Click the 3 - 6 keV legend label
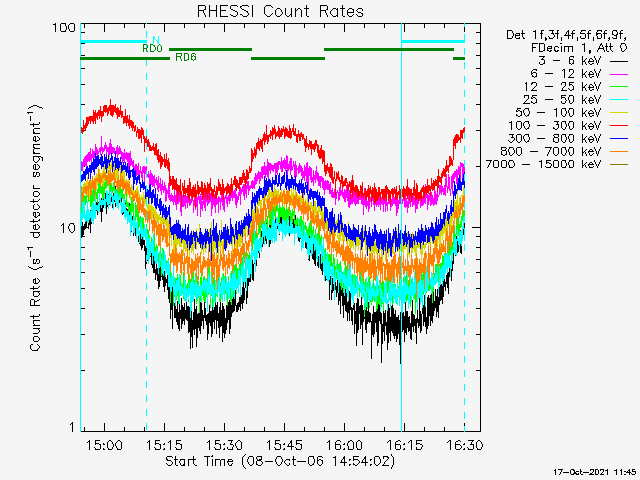 point(569,61)
